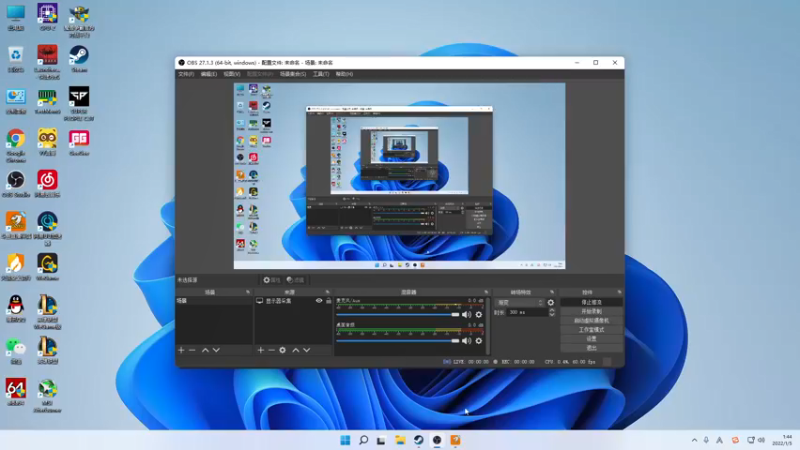Toggle lock on display capture source
The image size is (800, 450).
328,301
